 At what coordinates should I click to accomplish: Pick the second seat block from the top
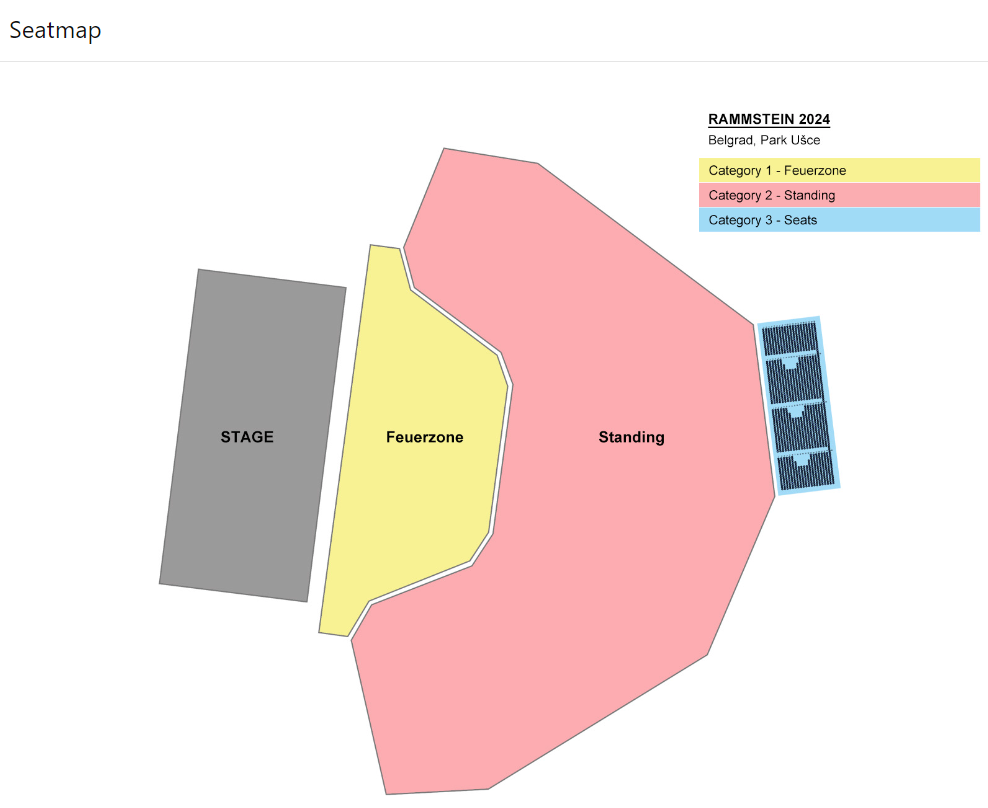coord(795,381)
